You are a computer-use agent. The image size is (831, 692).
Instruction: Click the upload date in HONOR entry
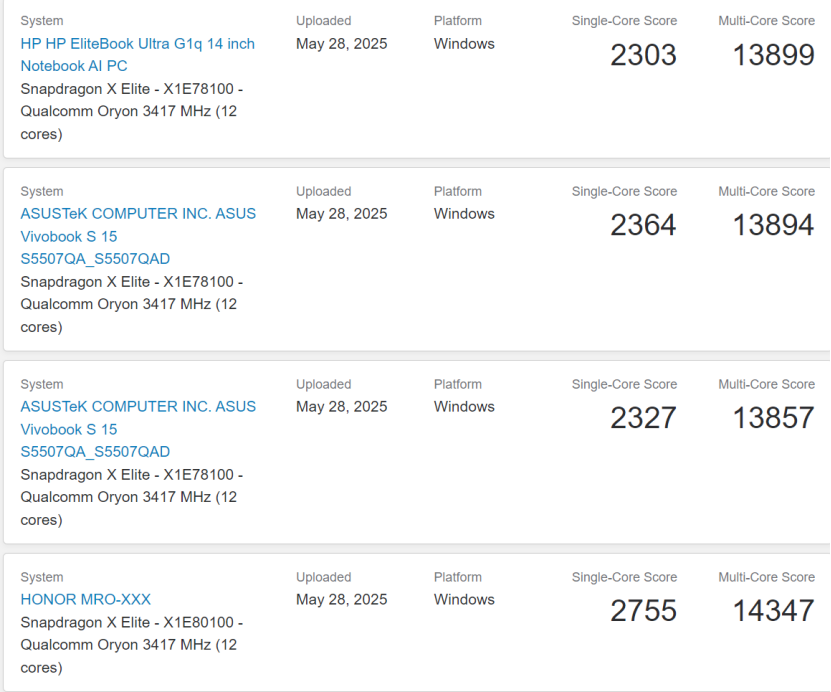[x=342, y=599]
